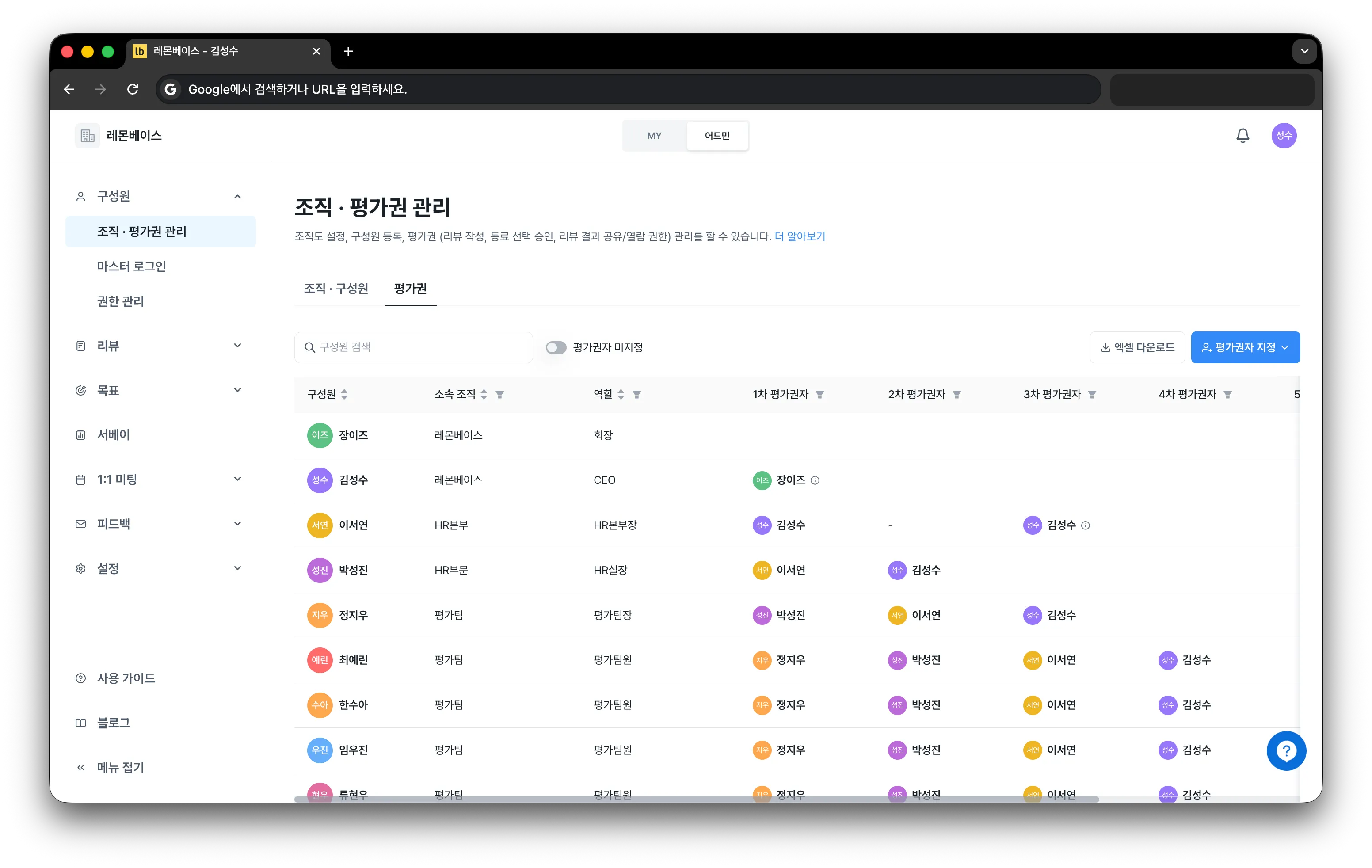The width and height of the screenshot is (1372, 868).
Task: Click info icon next to 장이즈 evaluator
Action: click(815, 480)
